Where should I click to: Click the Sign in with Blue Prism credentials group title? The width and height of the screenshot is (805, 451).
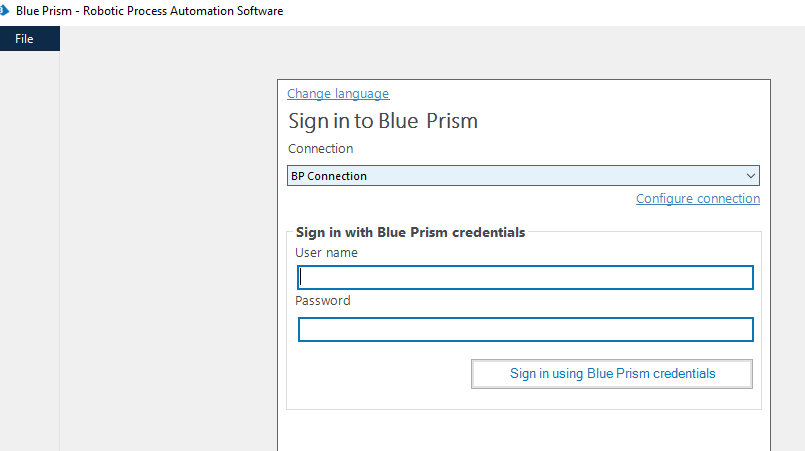[410, 232]
